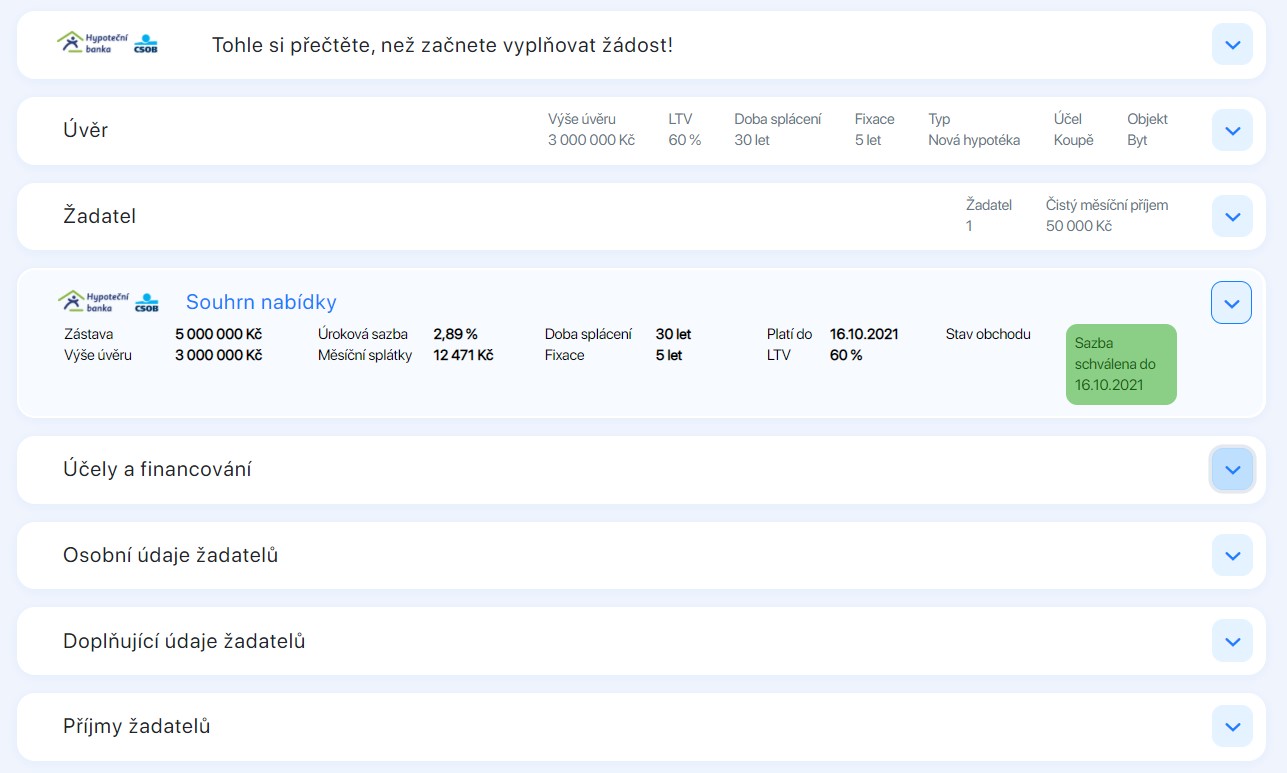Open the Souhrn nabídky heading link
Viewport: 1287px width, 773px height.
261,302
